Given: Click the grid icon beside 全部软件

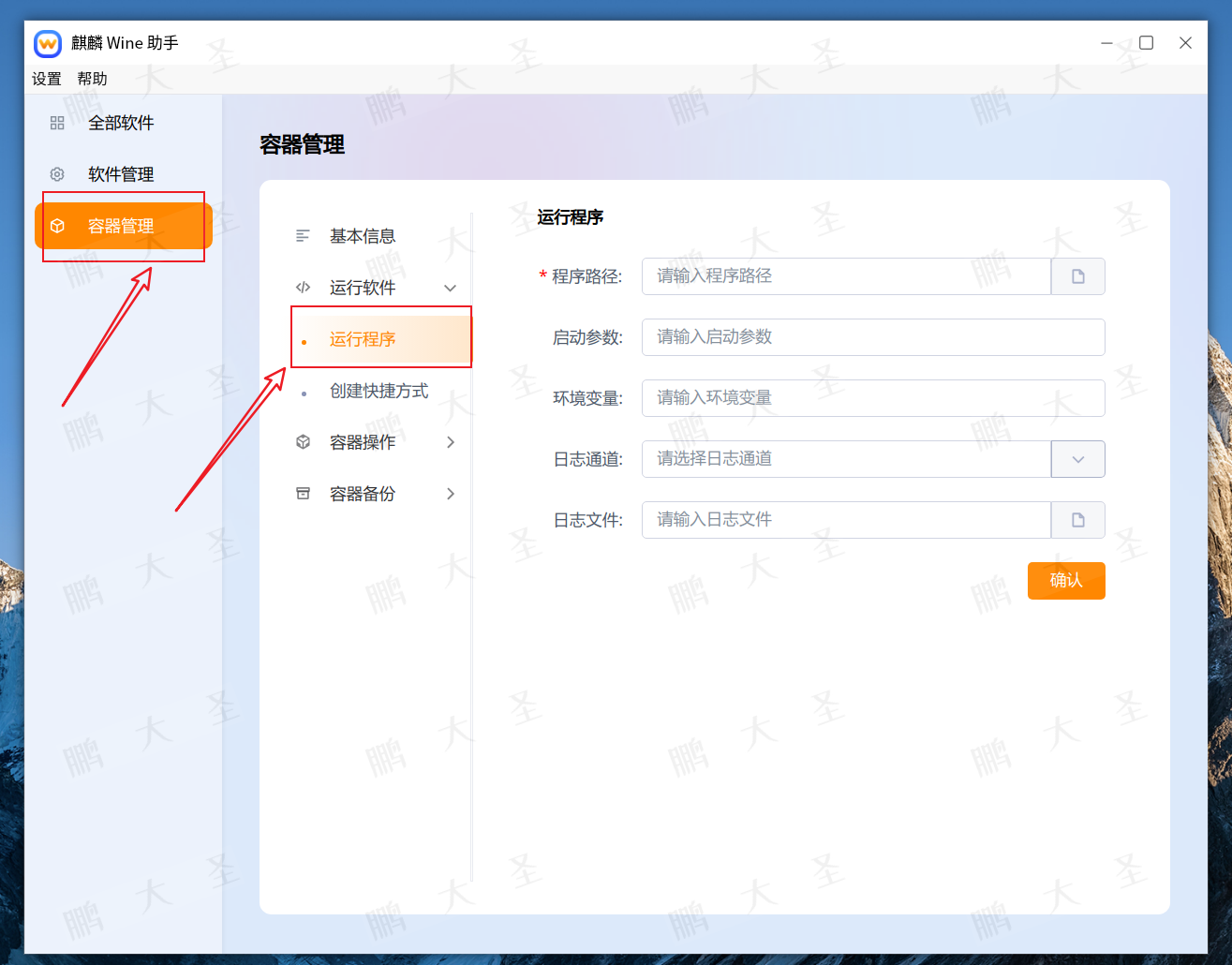Looking at the screenshot, I should point(57,123).
